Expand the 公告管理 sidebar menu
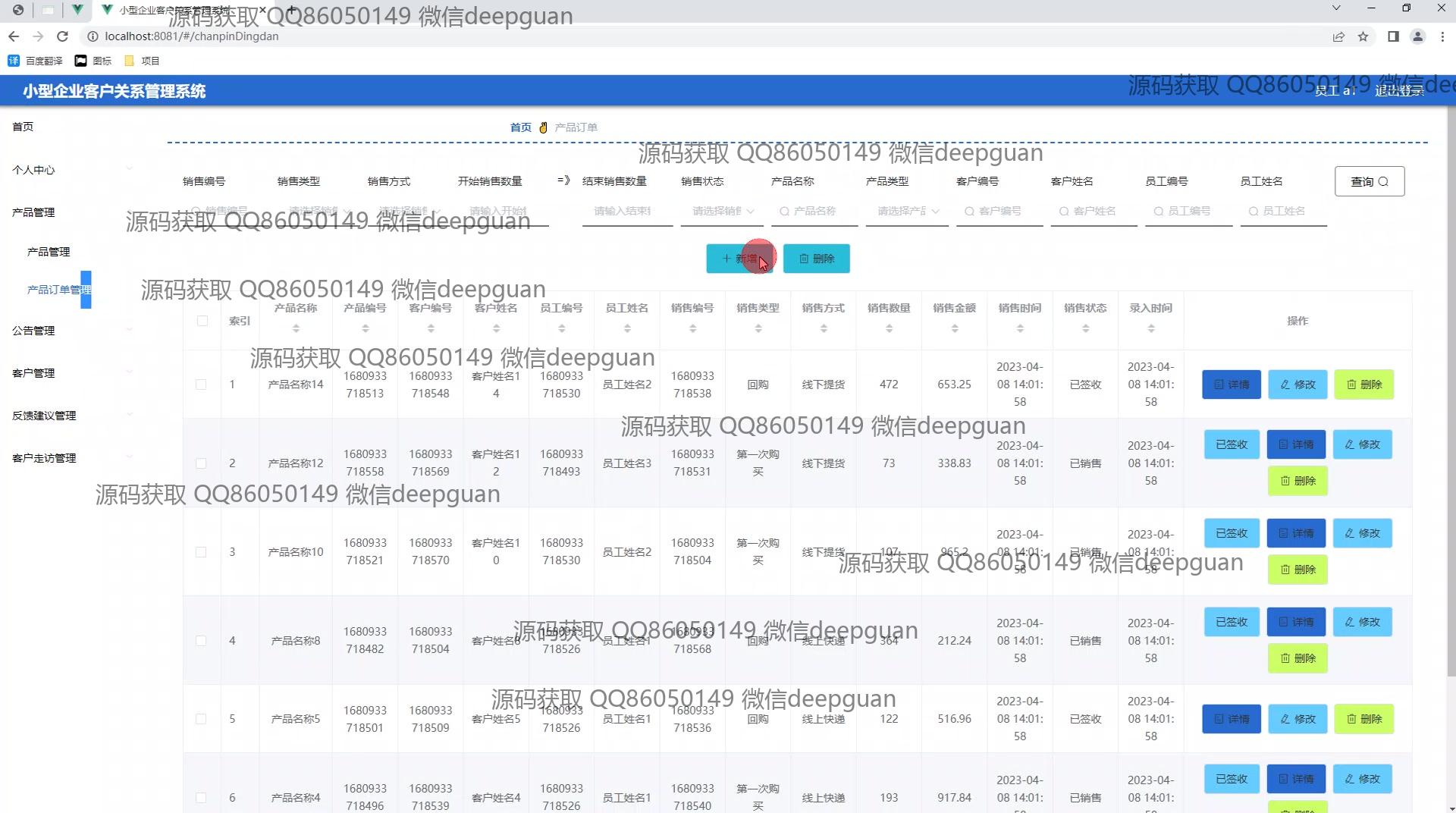This screenshot has width=1456, height=813. (34, 331)
